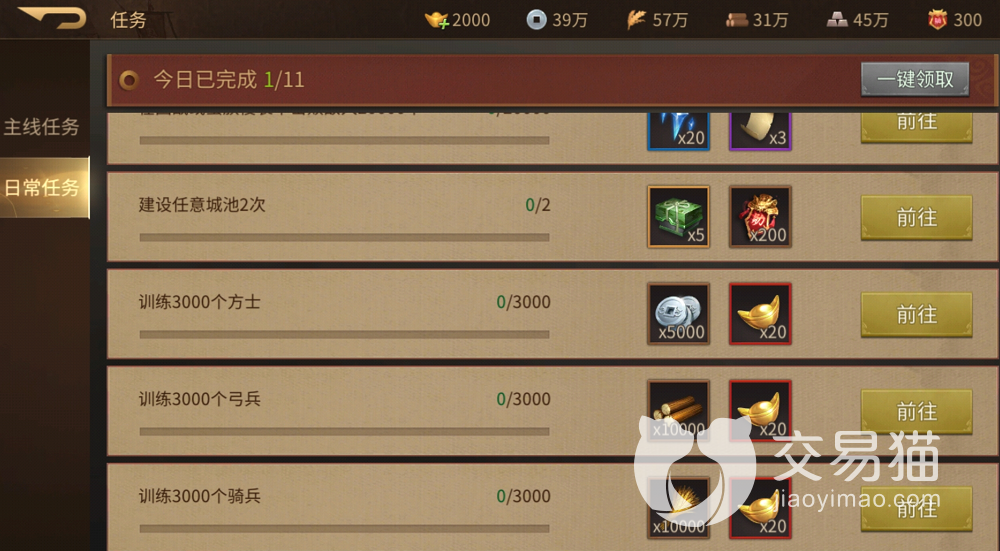
Task: Inspect the purple-framed horn x3 reward
Action: [x=760, y=131]
